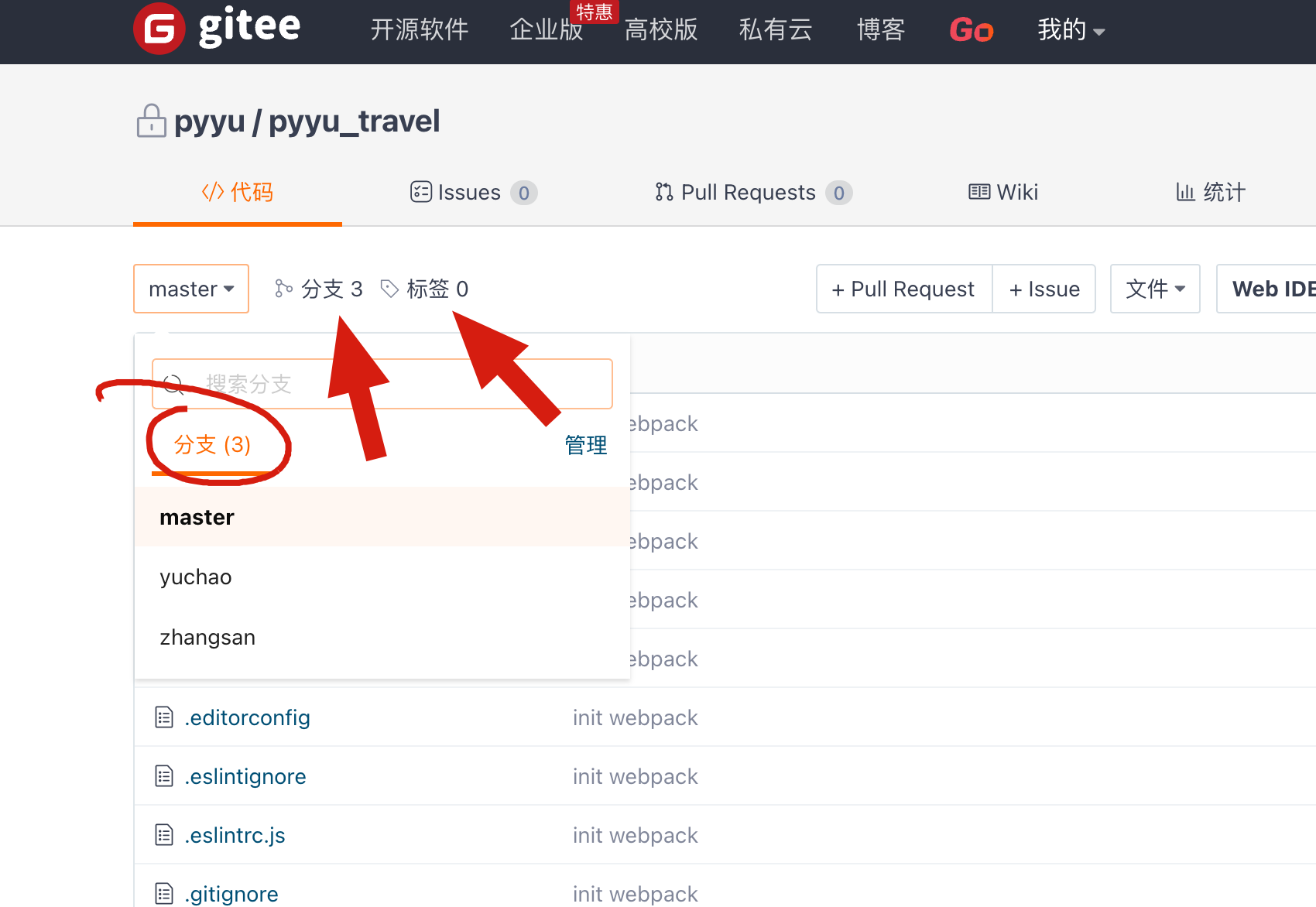The image size is (1316, 907).
Task: Open the 文件 dropdown menu
Action: coord(1154,289)
